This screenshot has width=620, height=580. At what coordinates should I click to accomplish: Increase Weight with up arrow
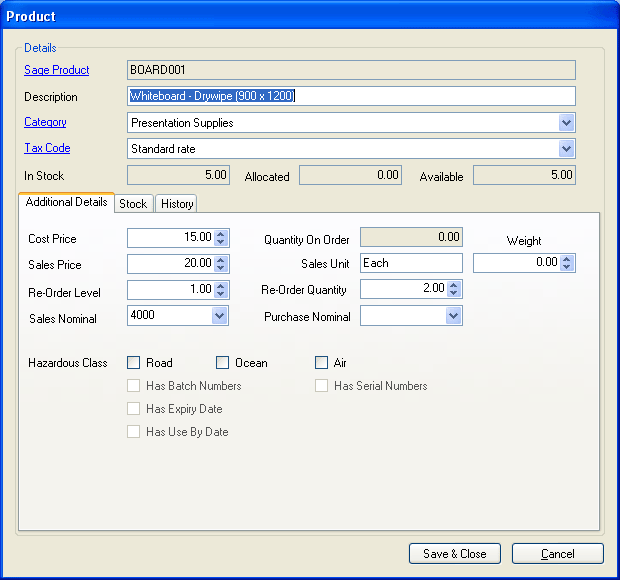(x=567, y=259)
